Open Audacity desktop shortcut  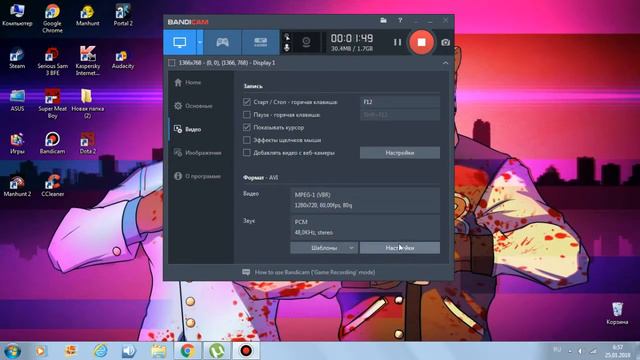(x=123, y=59)
